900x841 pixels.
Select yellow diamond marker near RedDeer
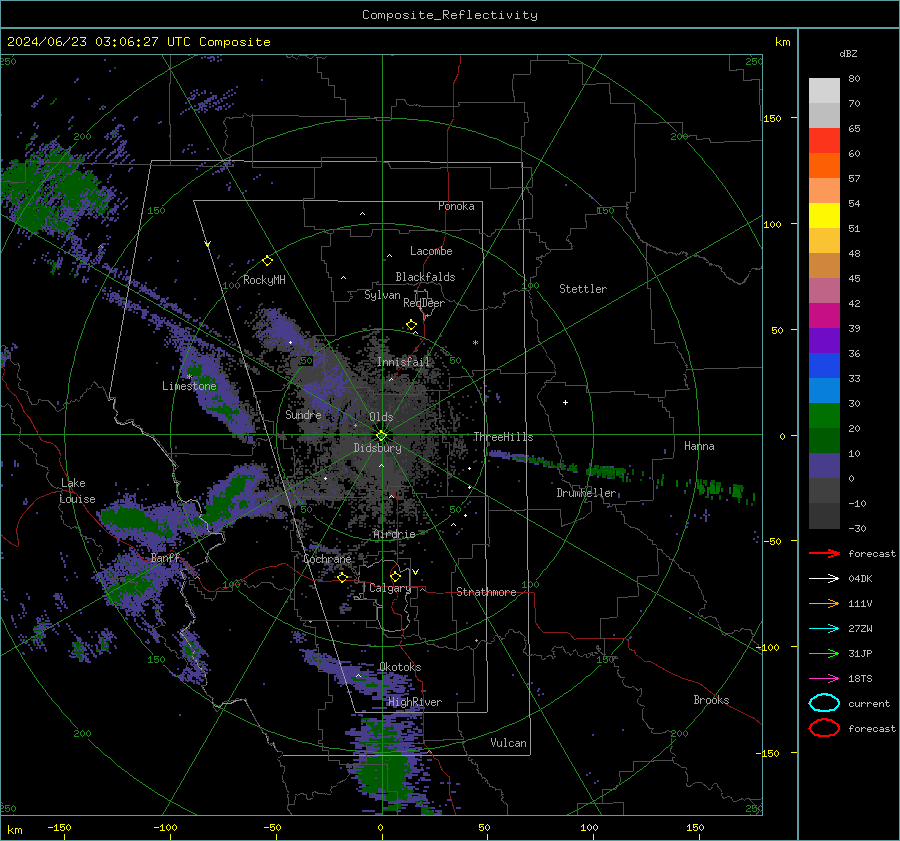pos(412,325)
